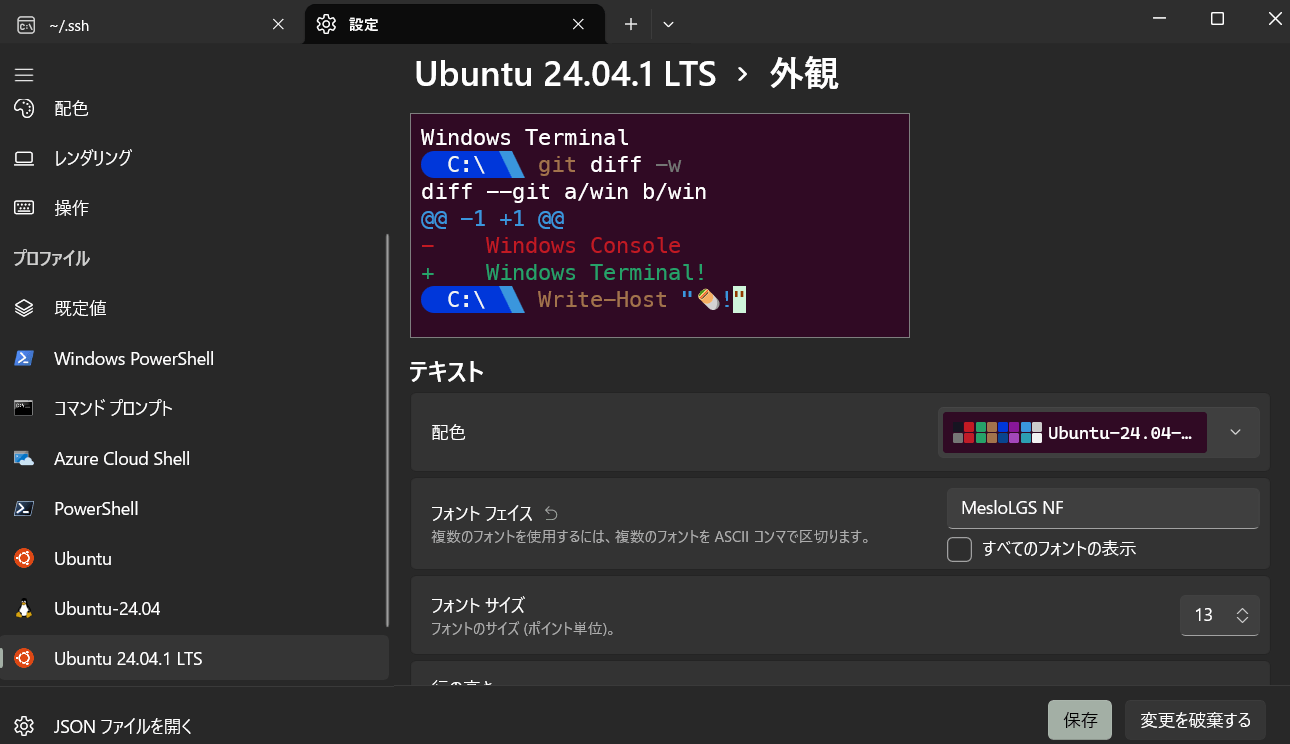Click the 操作 keyboard icon
This screenshot has width=1290, height=744.
[24, 208]
